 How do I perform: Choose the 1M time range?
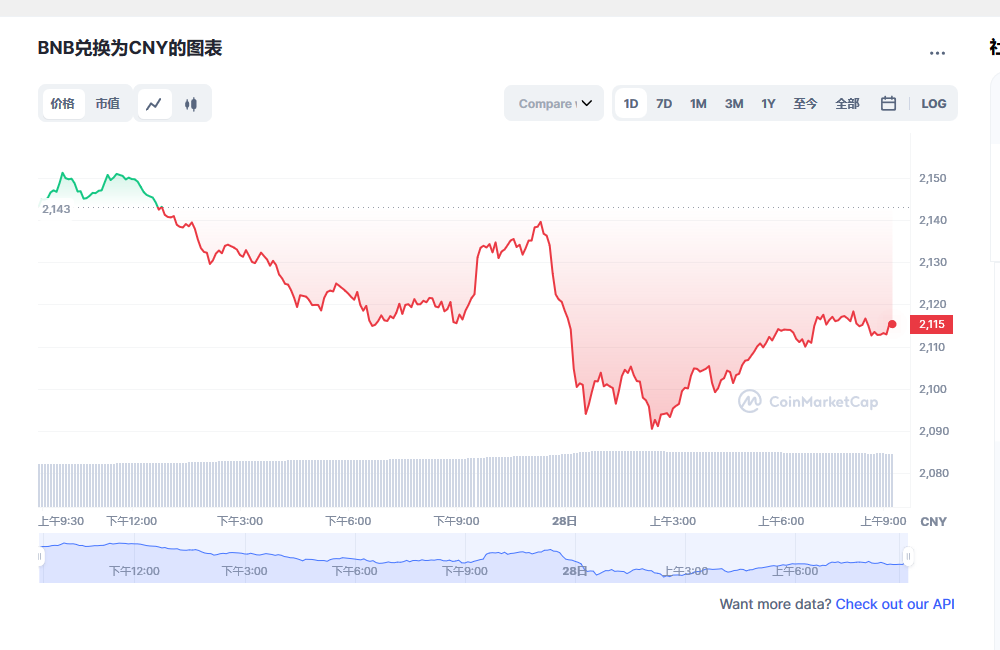[698, 103]
